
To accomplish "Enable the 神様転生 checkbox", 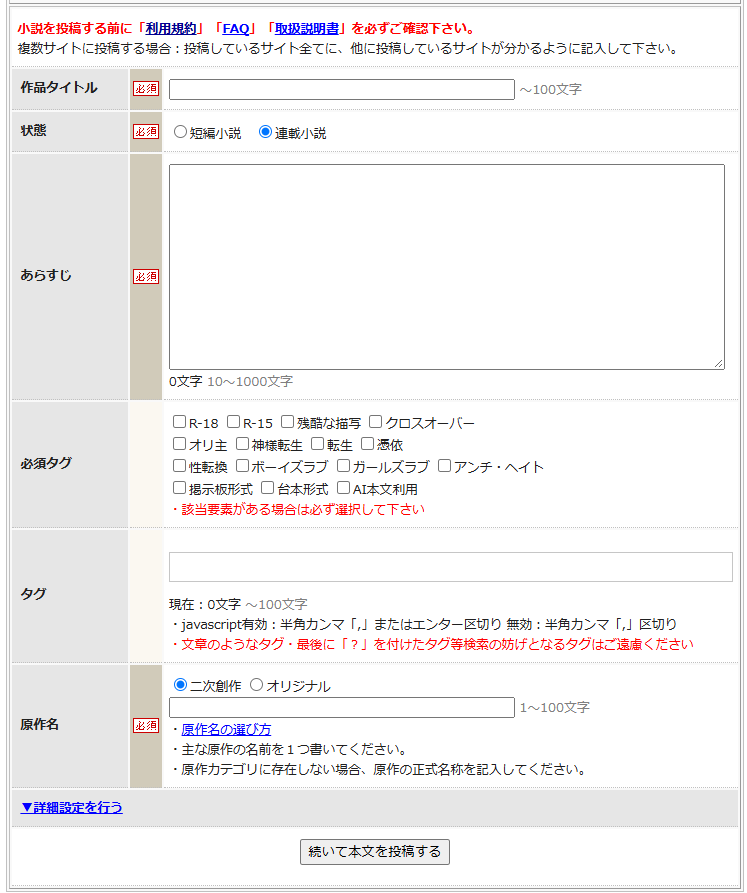I will 243,444.
